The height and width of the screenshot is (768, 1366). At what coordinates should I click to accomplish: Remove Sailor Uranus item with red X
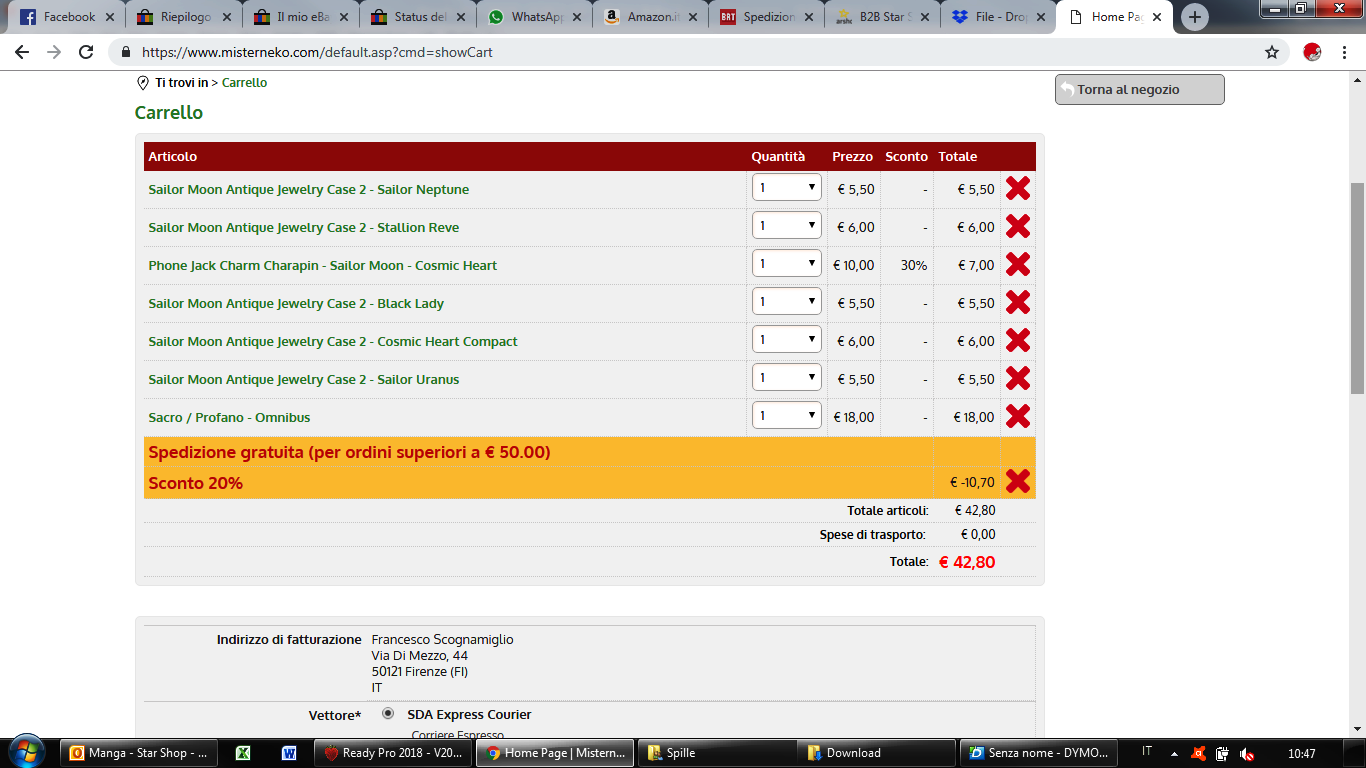1017,378
